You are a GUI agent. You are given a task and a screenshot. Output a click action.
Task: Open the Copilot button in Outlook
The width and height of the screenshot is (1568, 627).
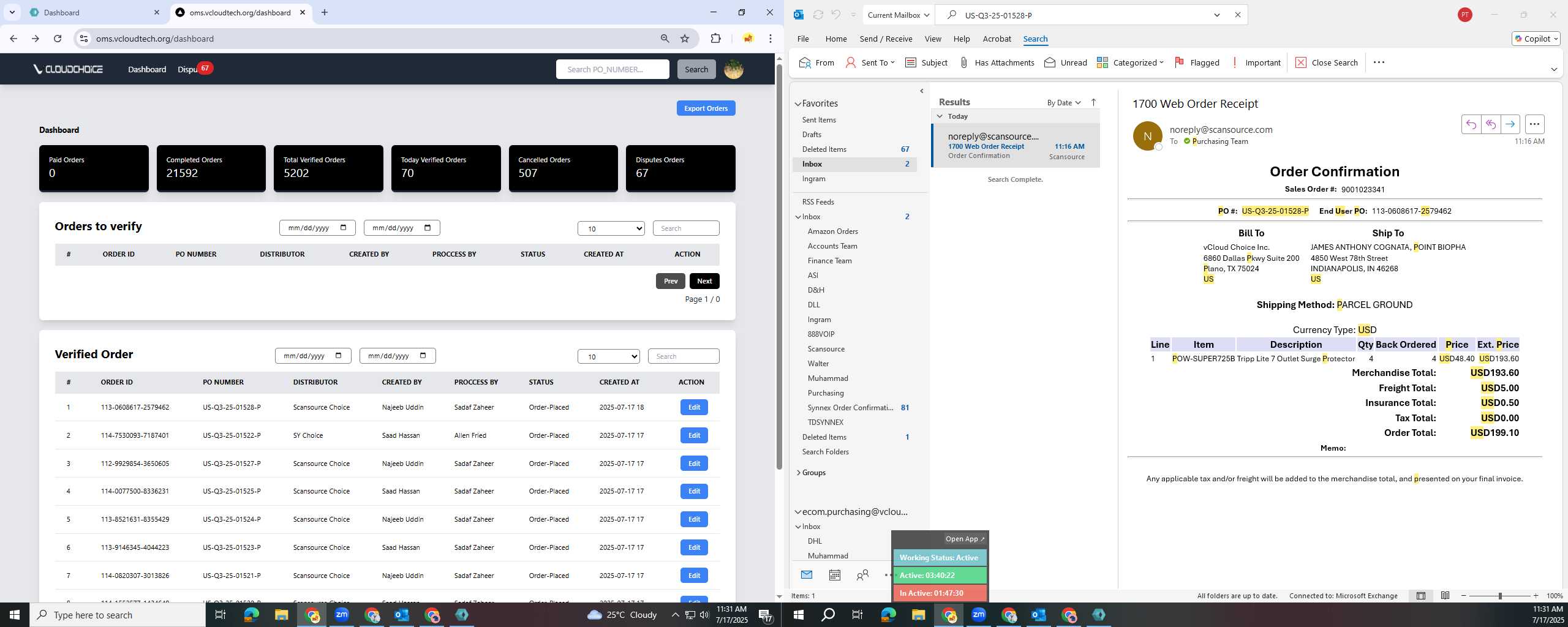pyautogui.click(x=1536, y=39)
